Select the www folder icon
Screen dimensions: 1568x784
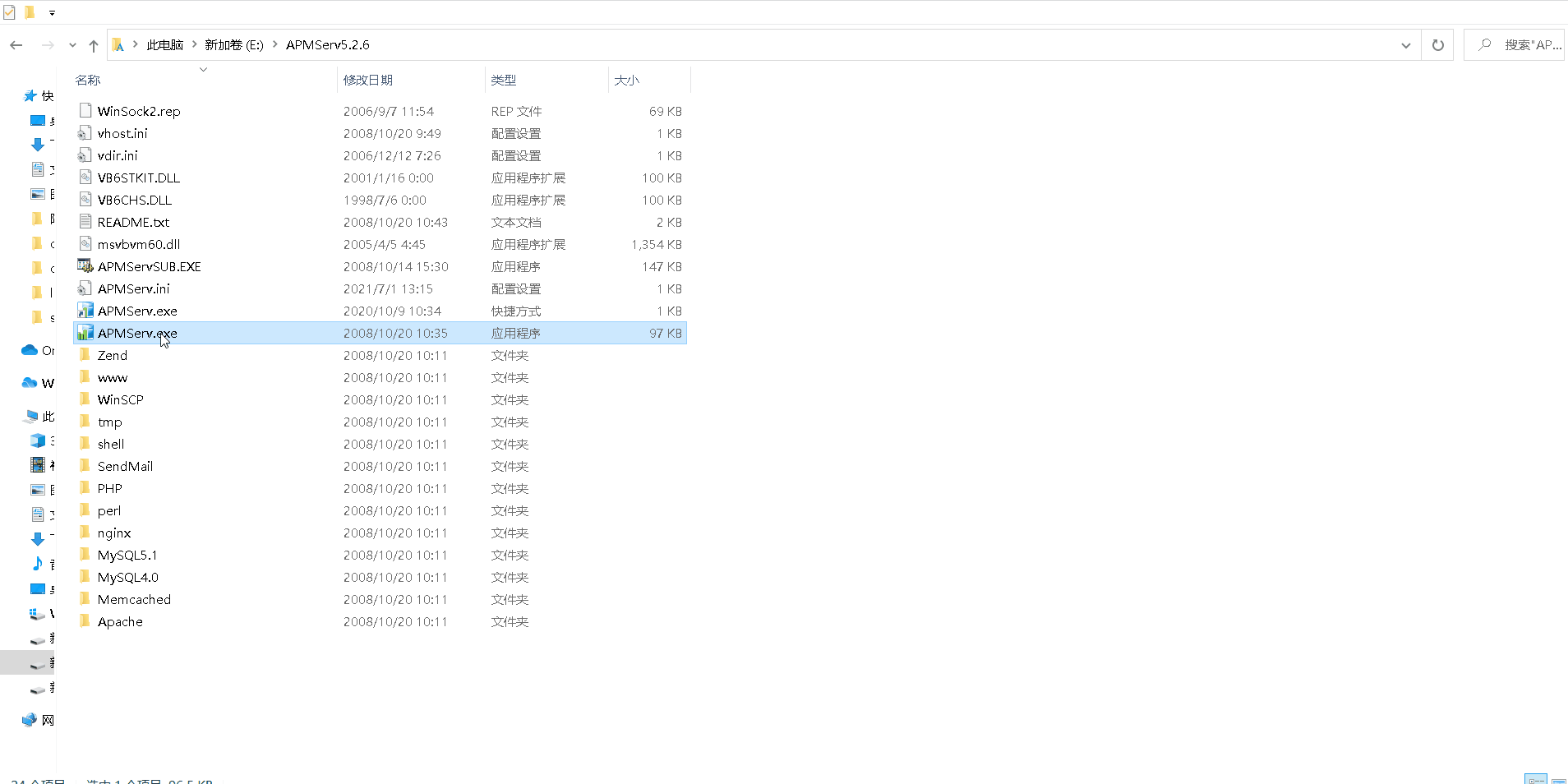pos(85,376)
